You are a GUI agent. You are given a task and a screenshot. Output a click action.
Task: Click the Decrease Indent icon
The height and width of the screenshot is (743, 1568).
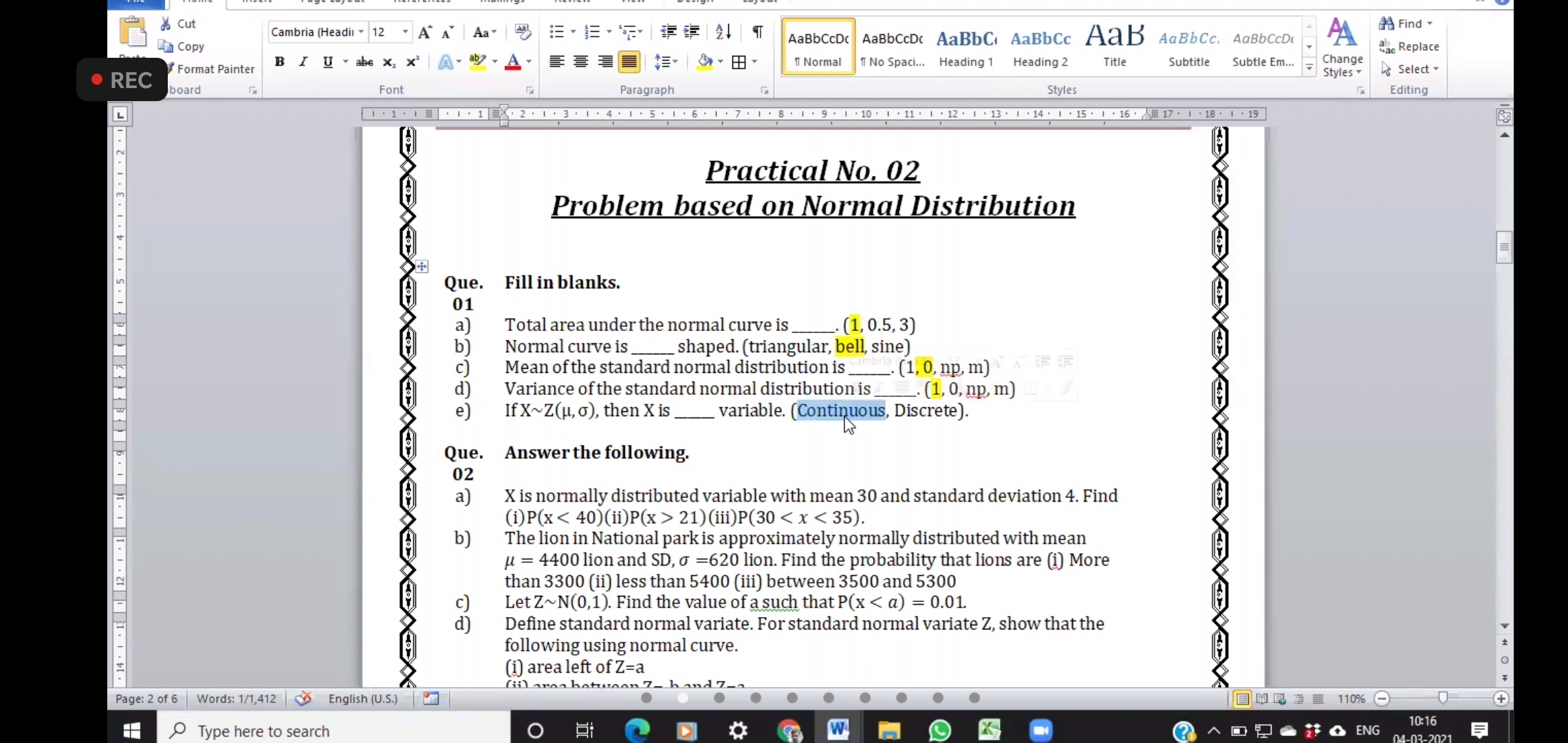point(668,32)
